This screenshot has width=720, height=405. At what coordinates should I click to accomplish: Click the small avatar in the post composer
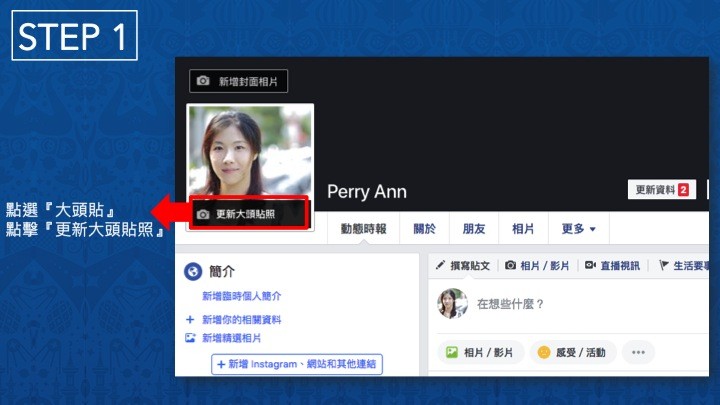[452, 304]
